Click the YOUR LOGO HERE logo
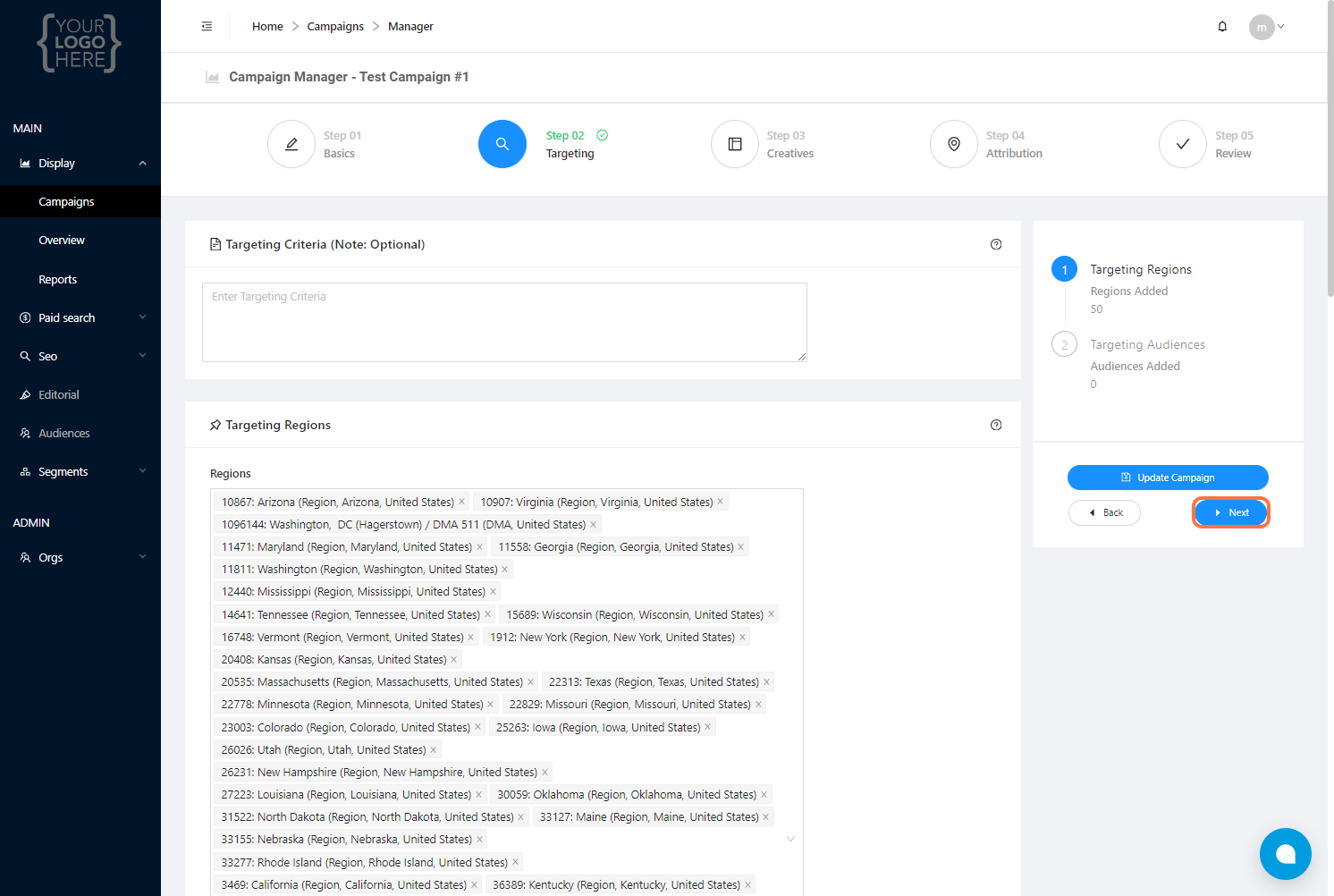This screenshot has width=1334, height=896. pos(80,43)
